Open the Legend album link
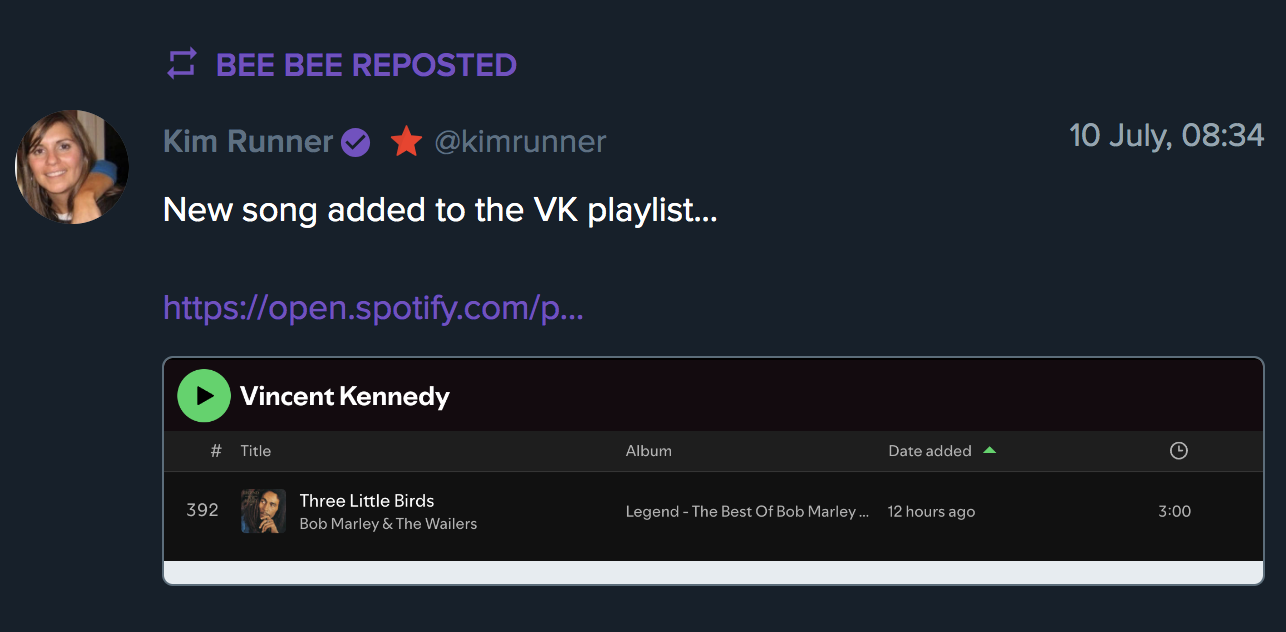Screen dimensions: 1286x632 [x=747, y=512]
